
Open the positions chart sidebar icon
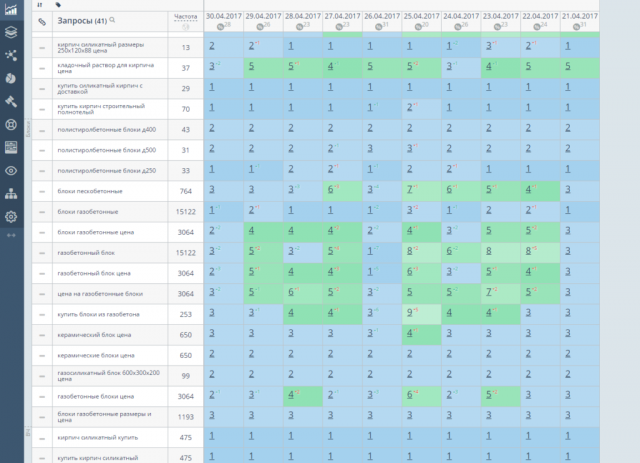pyautogui.click(x=11, y=9)
